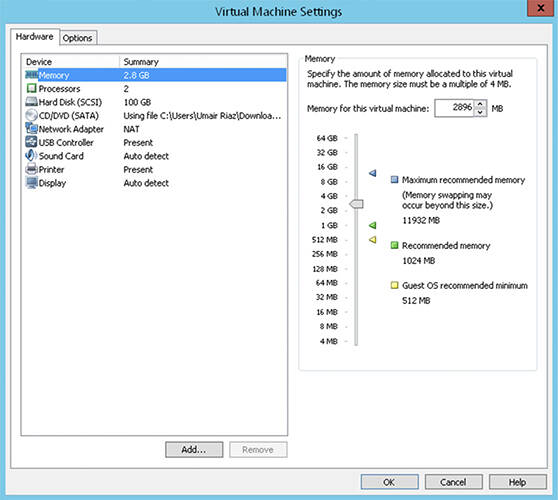This screenshot has width=558, height=500.
Task: Click the 128 MB slider scale label
Action: 325,269
